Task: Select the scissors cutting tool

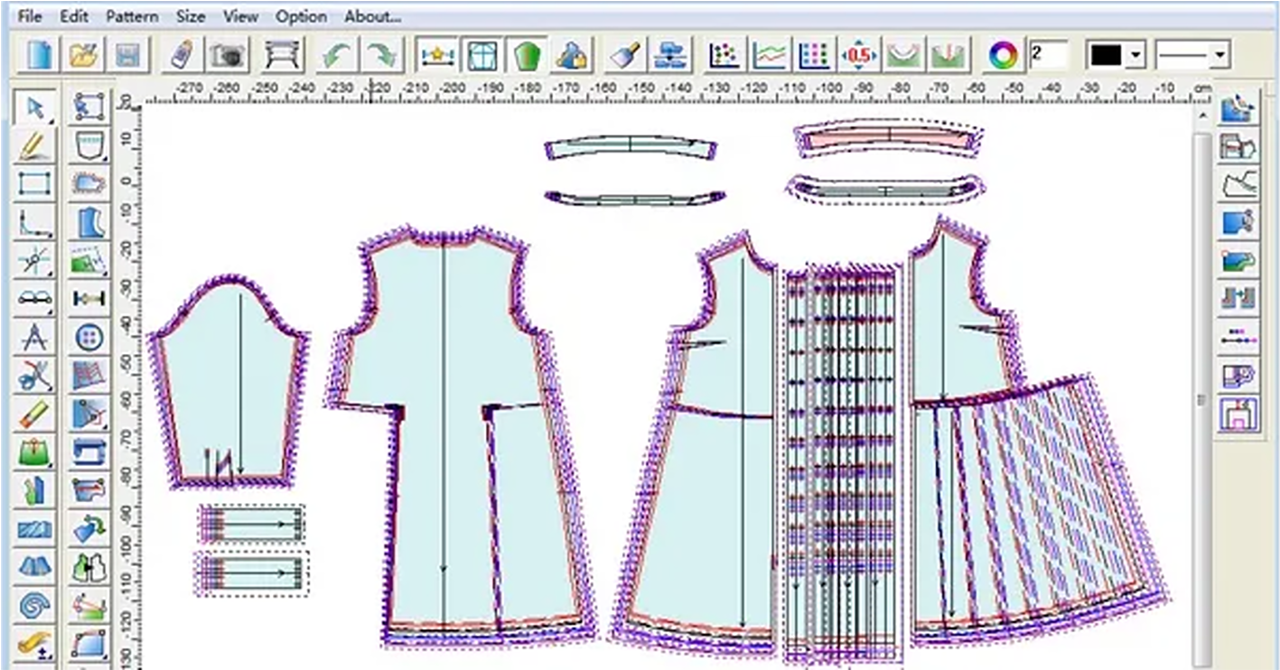Action: click(x=35, y=376)
